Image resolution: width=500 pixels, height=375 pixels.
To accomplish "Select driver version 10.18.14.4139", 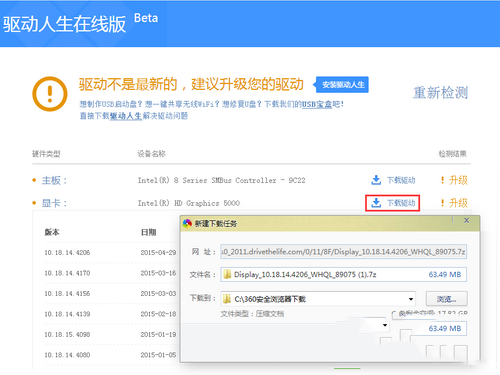I will 67,314.
